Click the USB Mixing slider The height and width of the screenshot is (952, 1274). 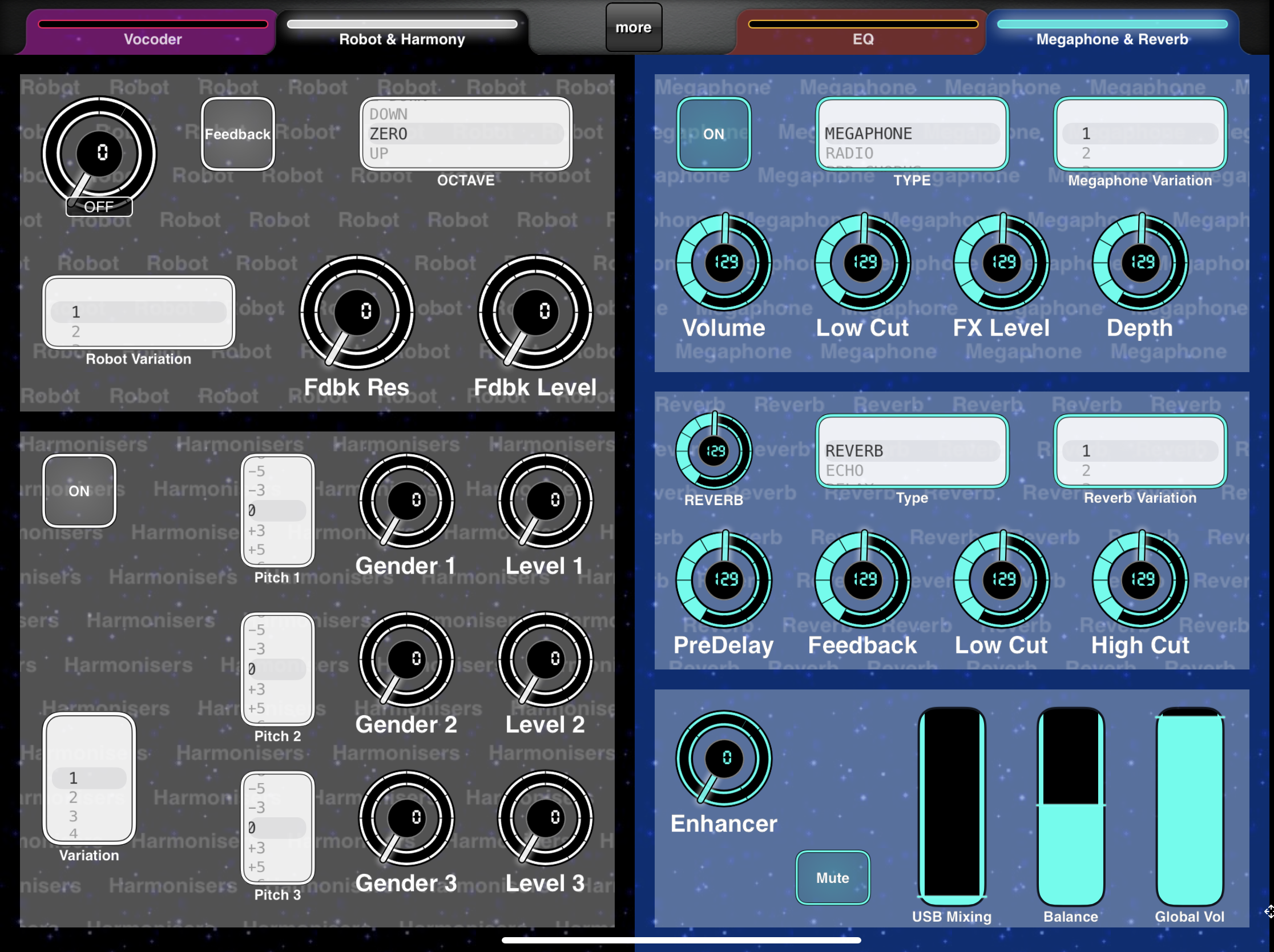point(952,806)
